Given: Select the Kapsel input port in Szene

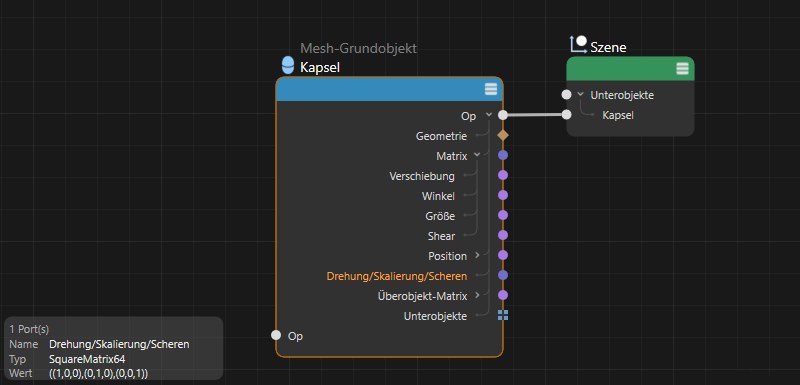Looking at the screenshot, I should click(566, 115).
